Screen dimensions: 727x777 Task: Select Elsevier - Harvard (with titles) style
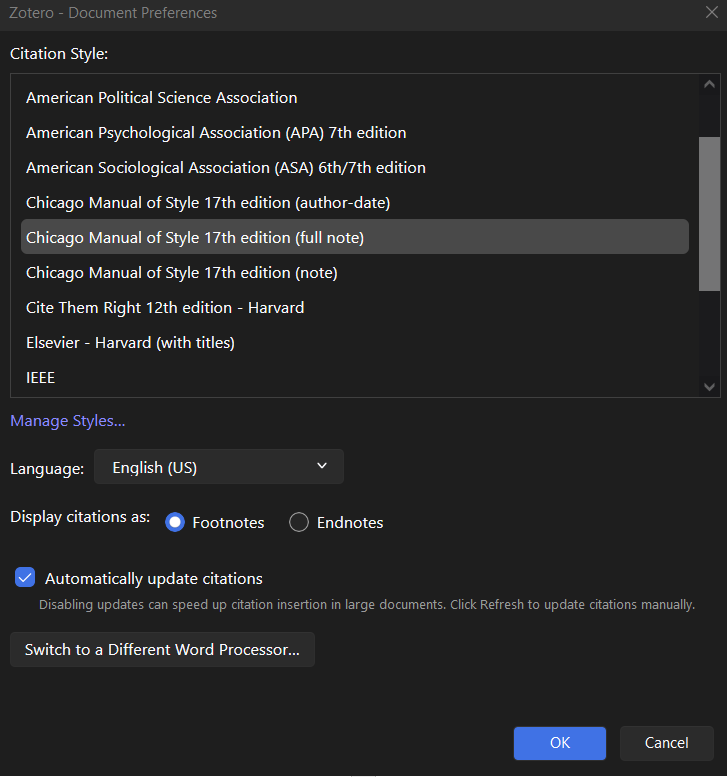click(354, 343)
